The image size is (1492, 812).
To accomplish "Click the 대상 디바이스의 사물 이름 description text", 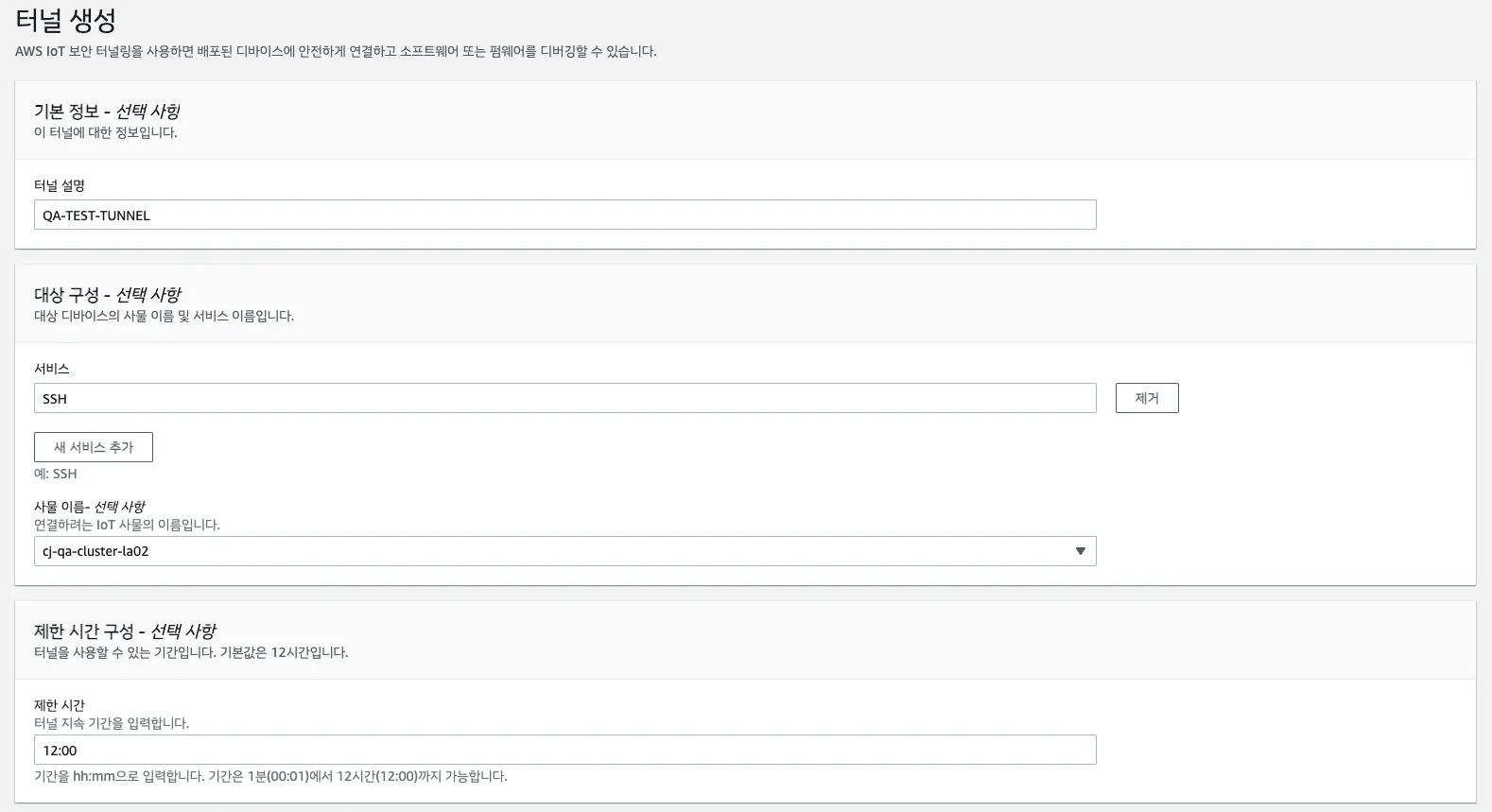I will 164,316.
